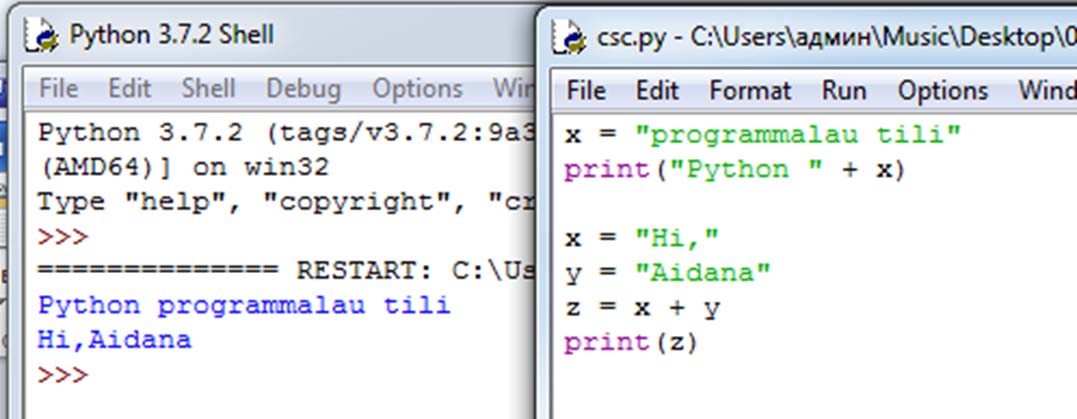Click '(AMD64)] on win32' line in shell
The height and width of the screenshot is (419, 1077).
pyautogui.click(x=184, y=168)
